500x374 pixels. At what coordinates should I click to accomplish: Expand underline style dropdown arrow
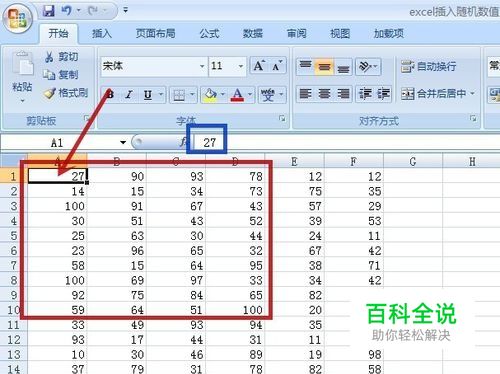(161, 95)
